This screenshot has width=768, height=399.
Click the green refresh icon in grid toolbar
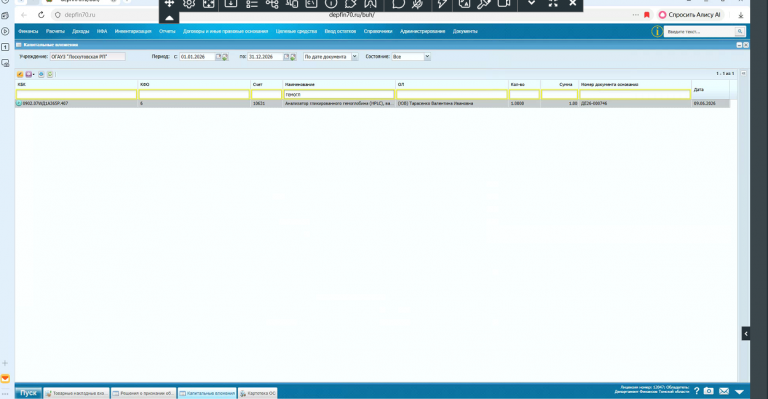(x=50, y=74)
